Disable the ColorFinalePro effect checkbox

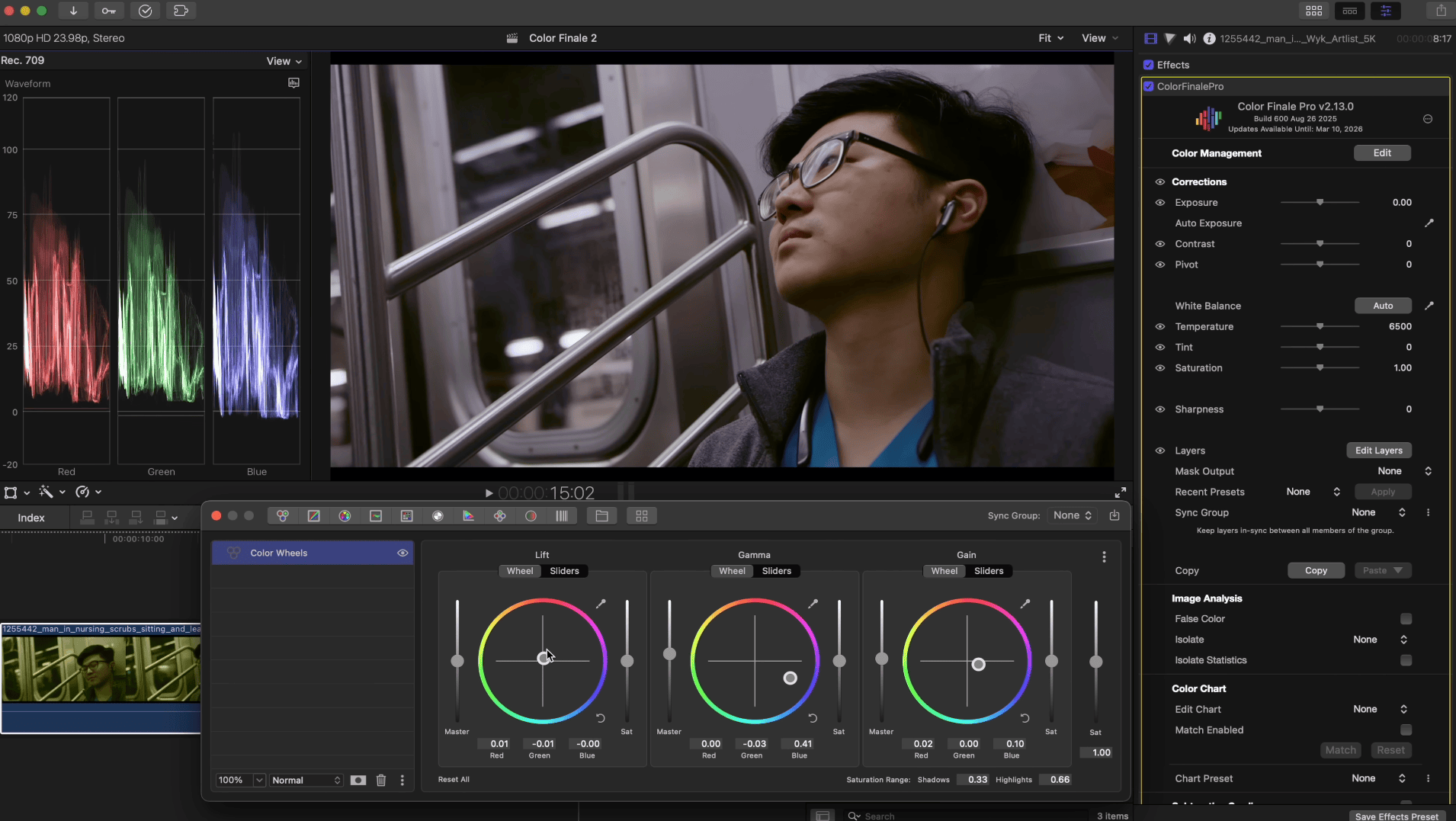pos(1149,86)
